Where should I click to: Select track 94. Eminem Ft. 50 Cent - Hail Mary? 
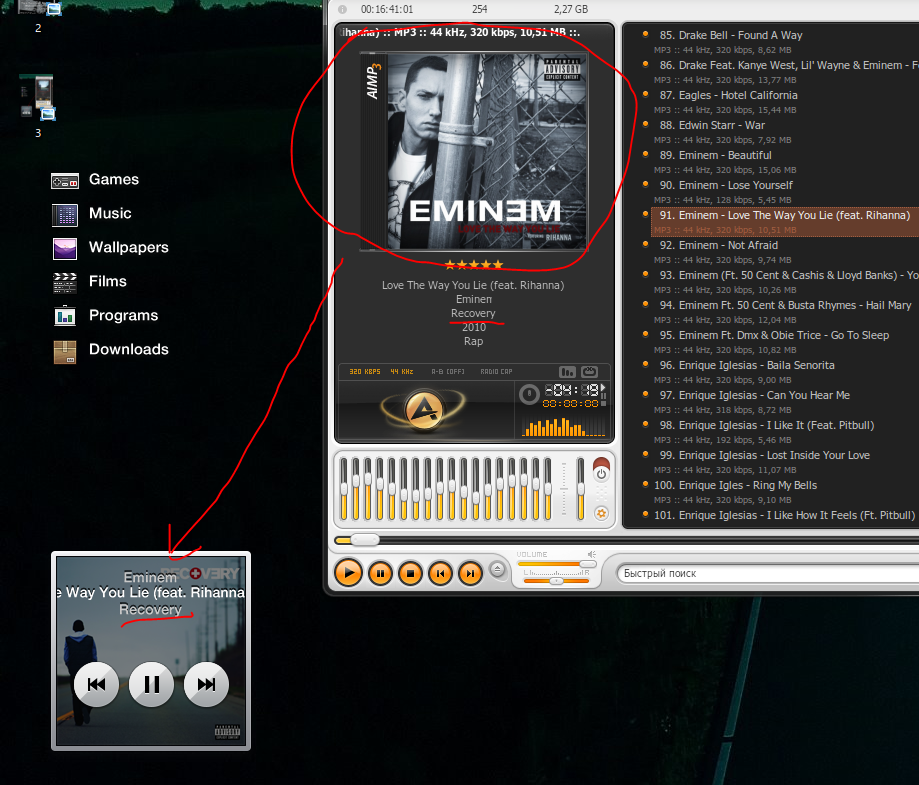coord(784,311)
